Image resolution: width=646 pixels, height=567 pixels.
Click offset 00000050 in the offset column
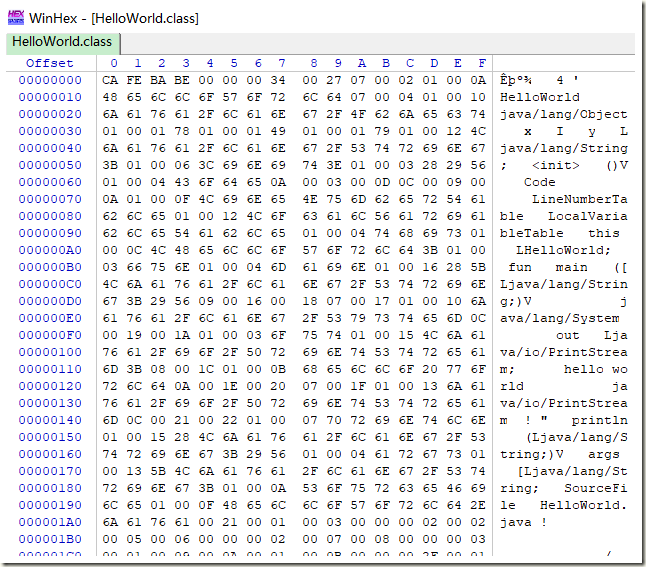[50, 165]
